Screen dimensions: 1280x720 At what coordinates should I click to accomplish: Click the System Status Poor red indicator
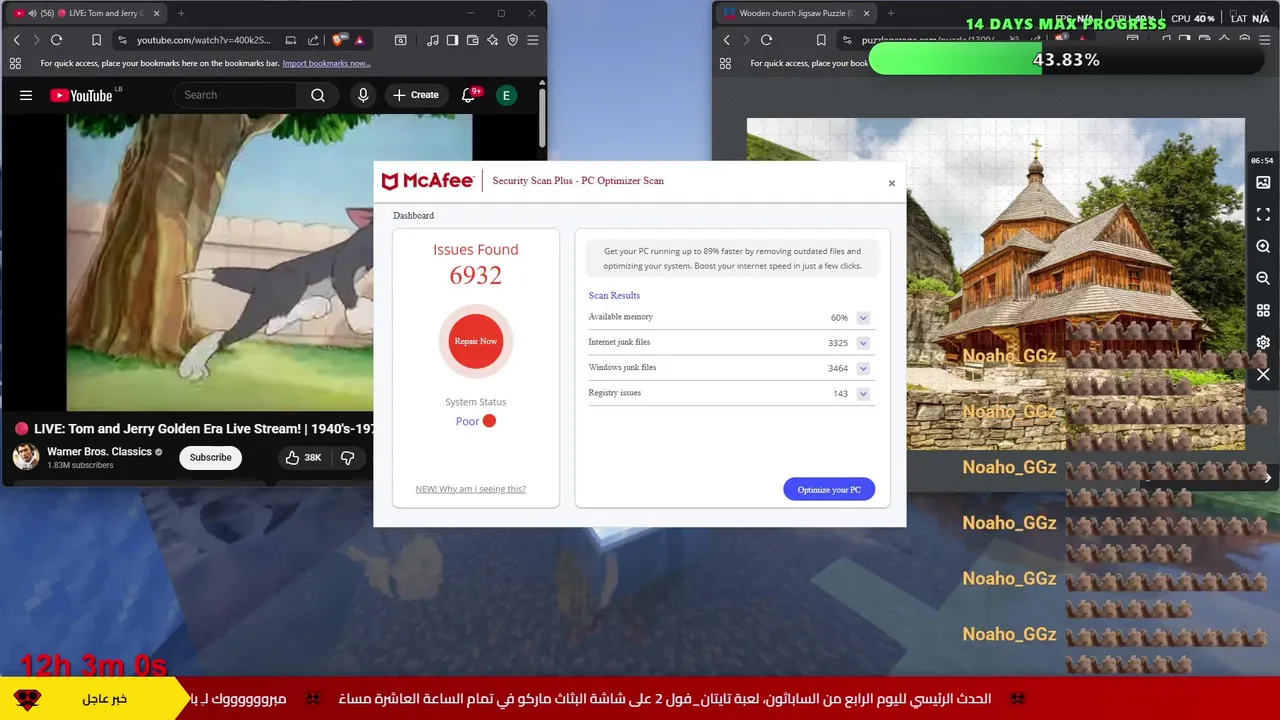pos(489,421)
